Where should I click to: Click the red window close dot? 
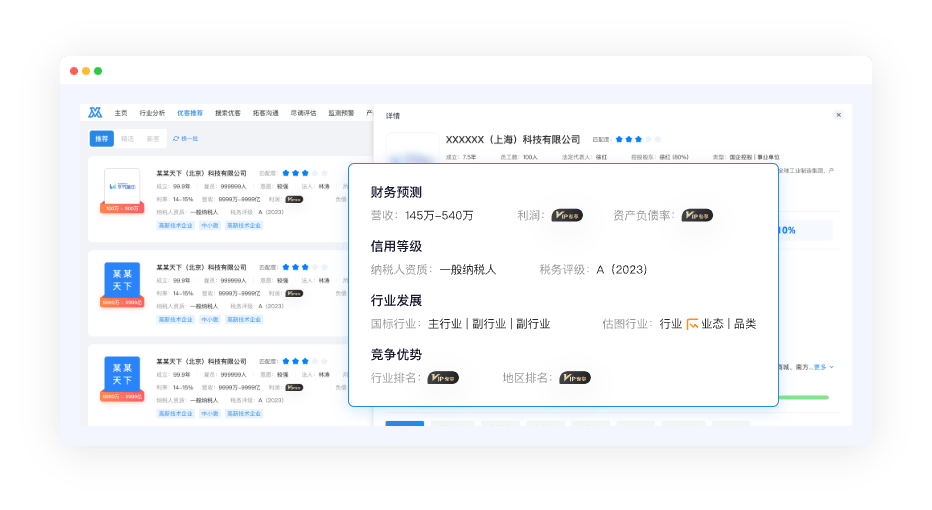tap(74, 71)
